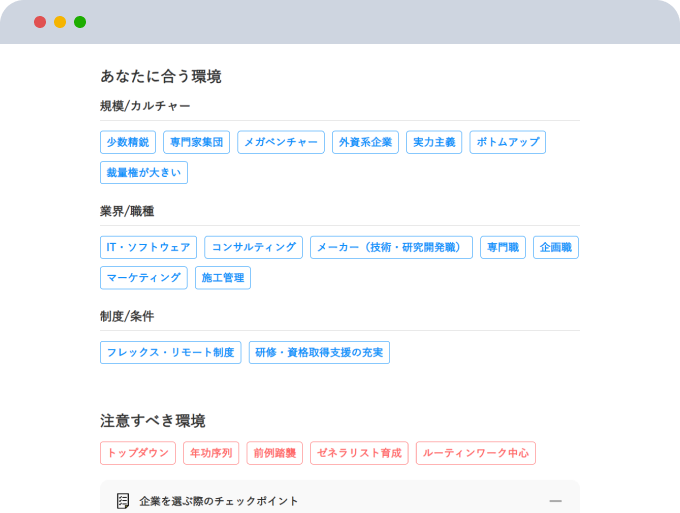Select the IT・ソフトウェア industry tag
This screenshot has width=680, height=513.
coord(148,247)
